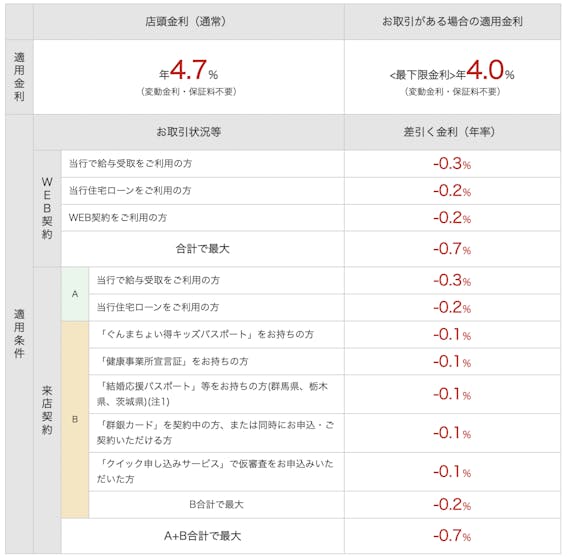The width and height of the screenshot is (570, 557).
Task: Click the 適用条件 vertical label
Action: coord(19,334)
